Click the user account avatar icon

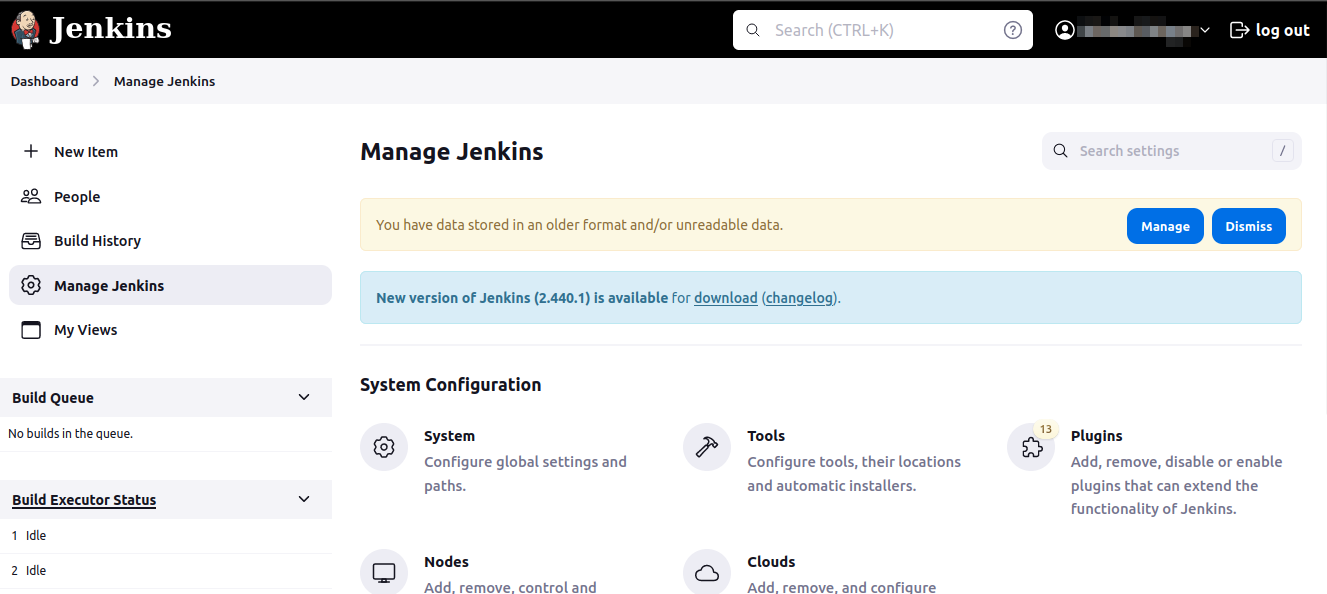(x=1065, y=30)
